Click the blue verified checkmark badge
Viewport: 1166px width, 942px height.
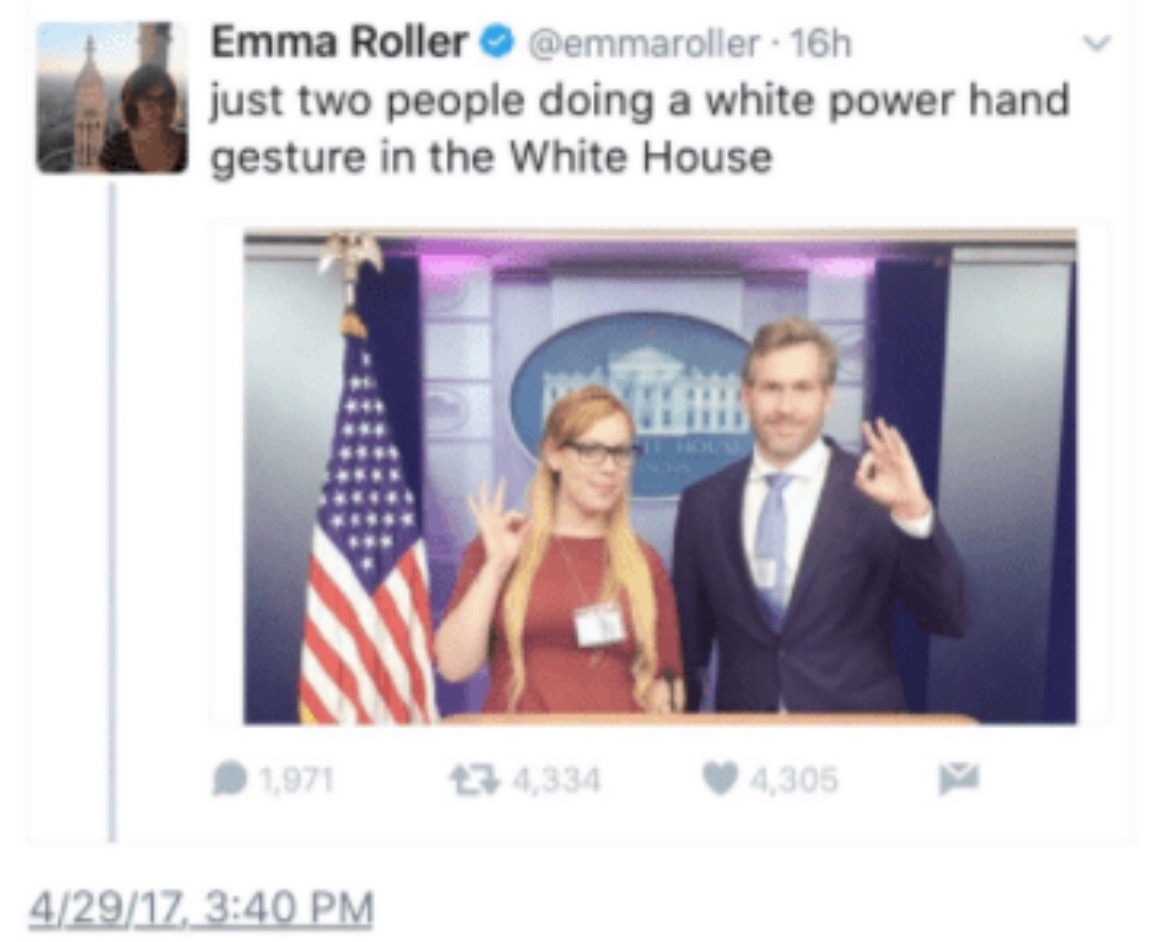pyautogui.click(x=497, y=43)
